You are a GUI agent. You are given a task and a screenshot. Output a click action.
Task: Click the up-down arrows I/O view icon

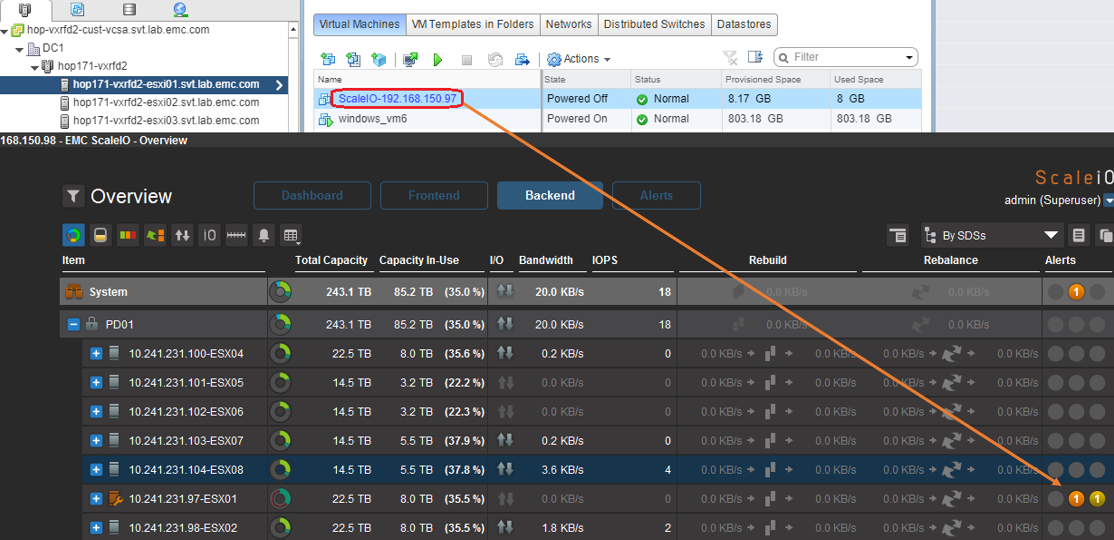click(182, 236)
